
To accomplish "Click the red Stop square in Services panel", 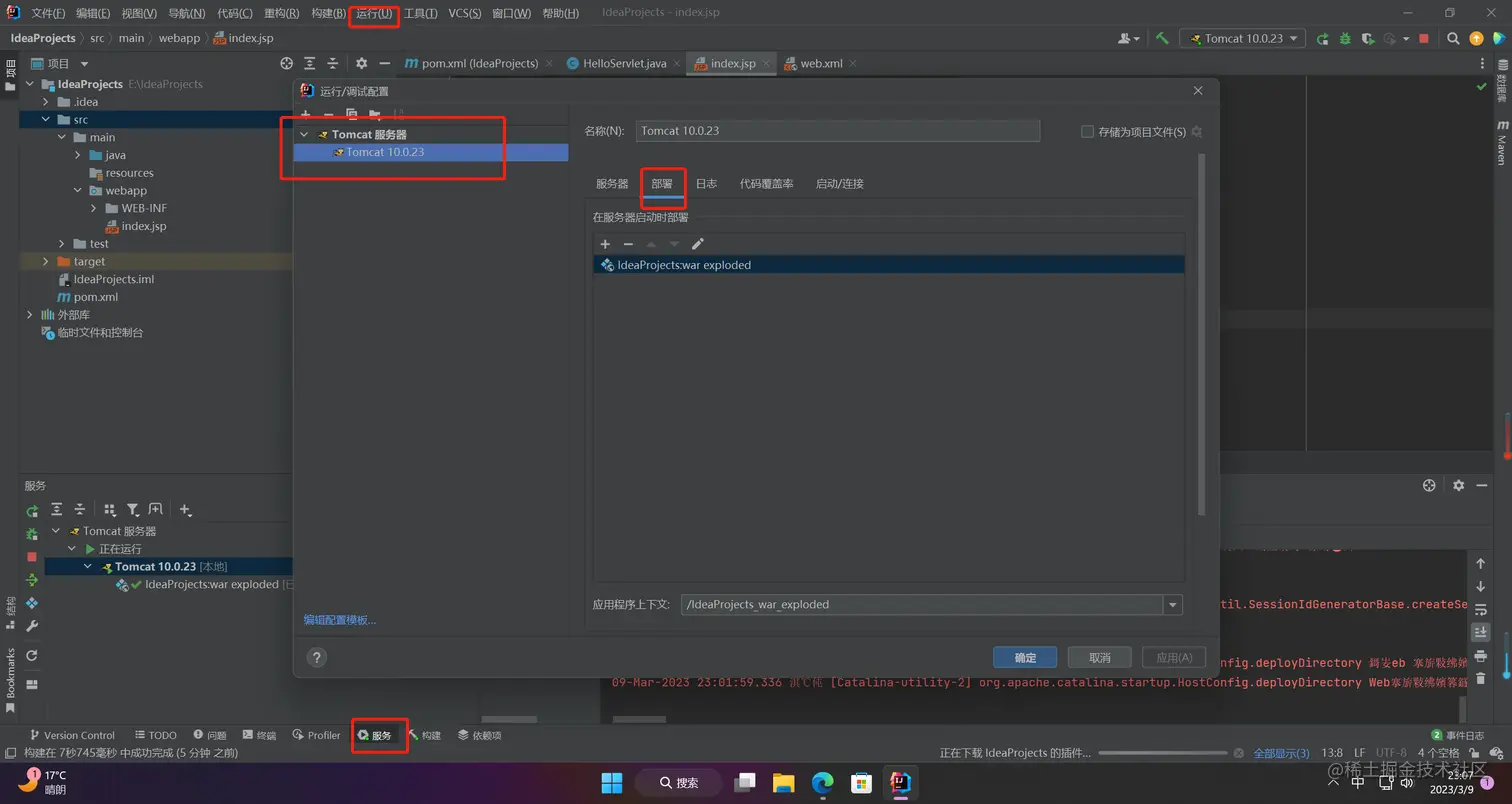I will 32,557.
